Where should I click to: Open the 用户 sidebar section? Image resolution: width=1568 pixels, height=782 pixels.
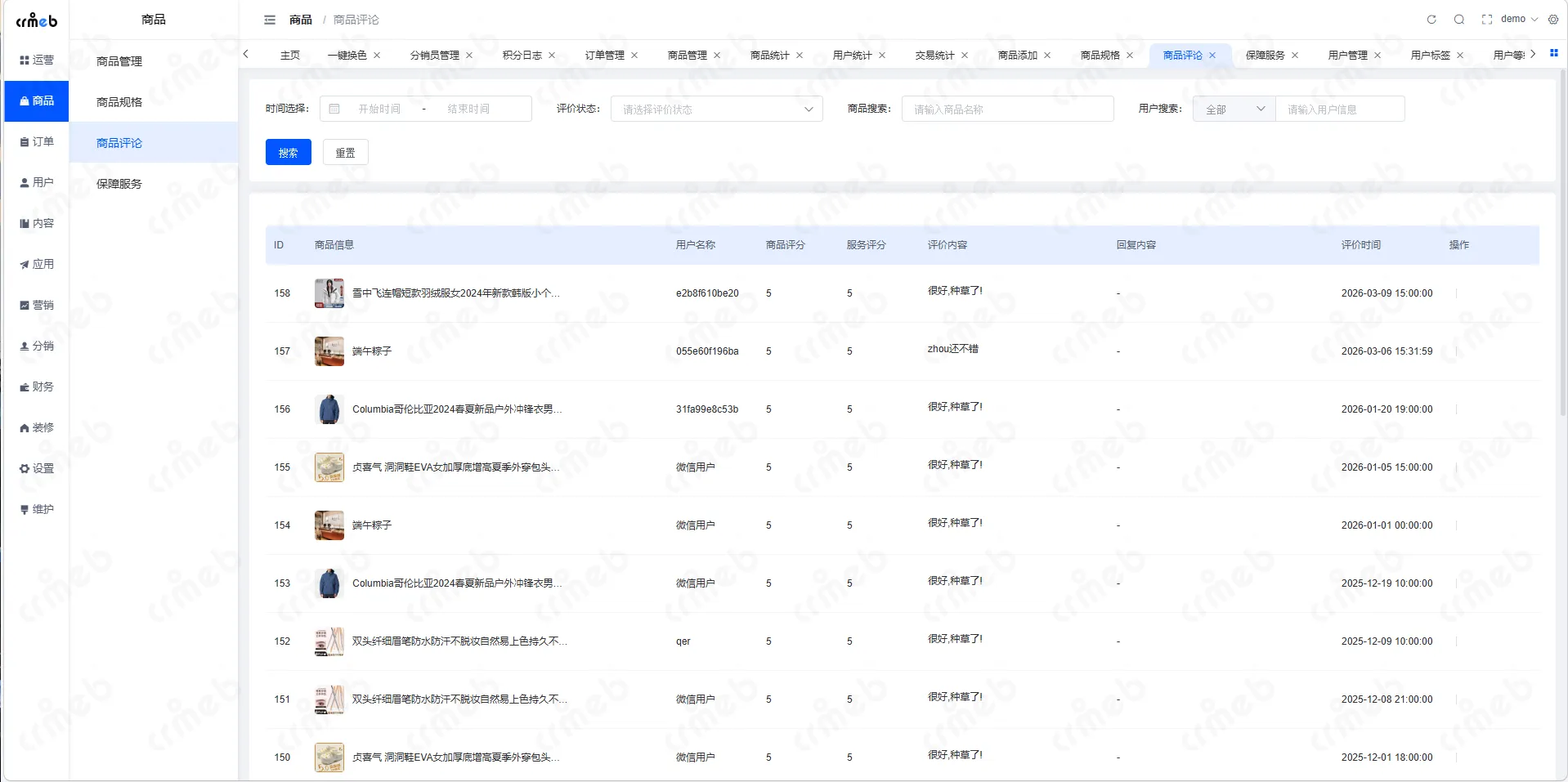(37, 182)
